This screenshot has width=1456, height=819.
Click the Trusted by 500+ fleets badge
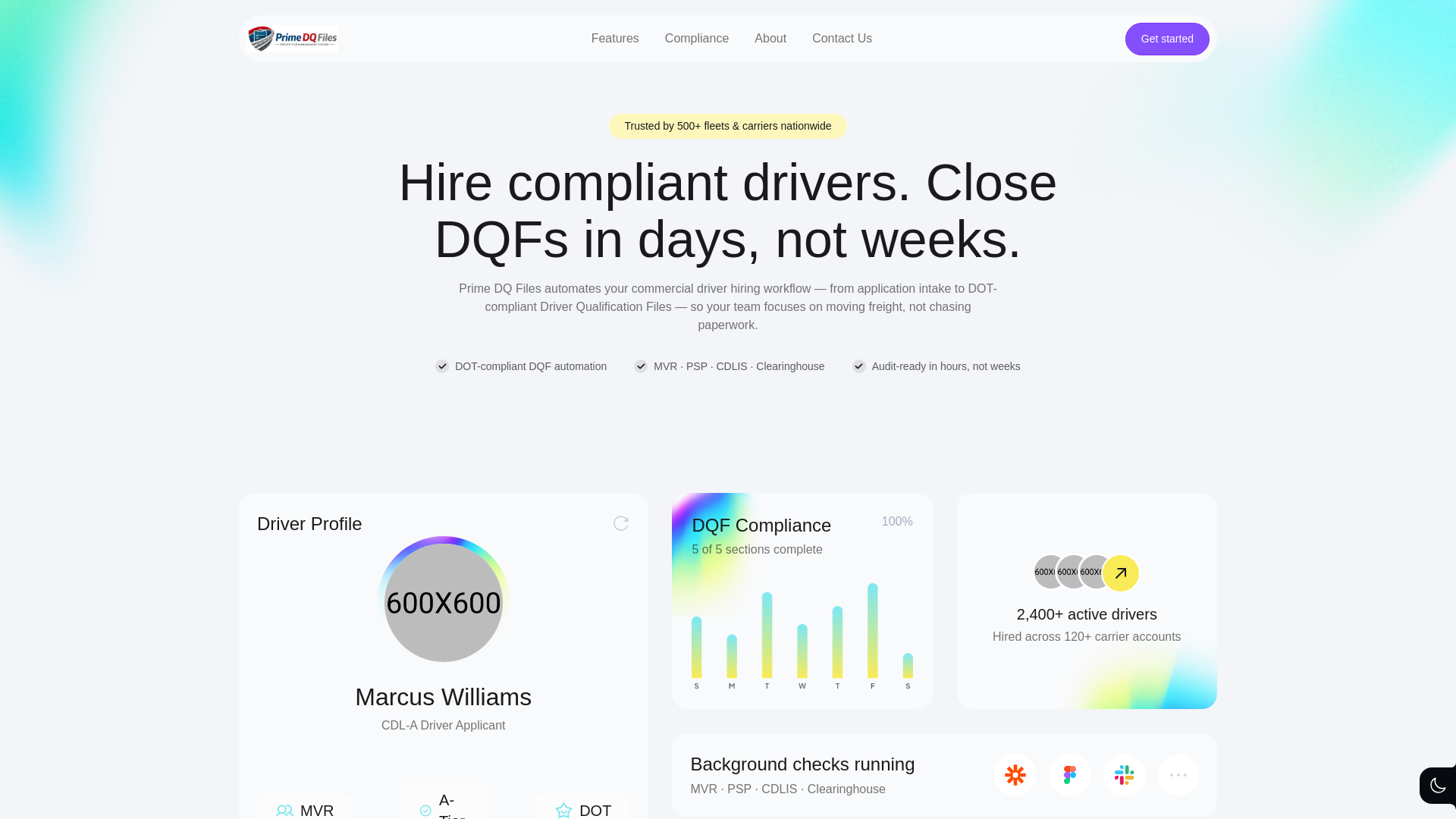pos(728,126)
